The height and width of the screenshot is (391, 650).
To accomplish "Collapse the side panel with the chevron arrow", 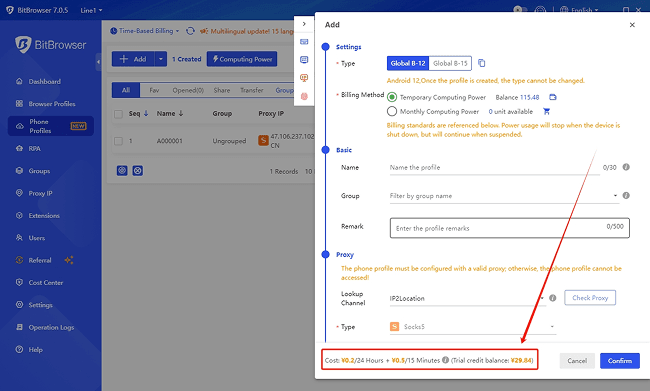I will [304, 24].
